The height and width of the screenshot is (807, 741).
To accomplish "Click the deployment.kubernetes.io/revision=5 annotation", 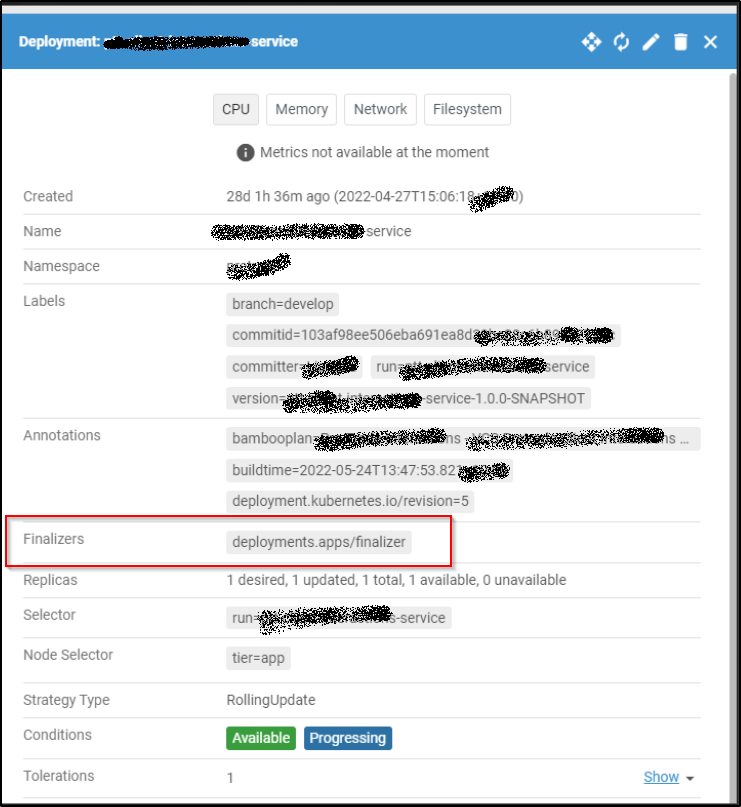I will (x=350, y=501).
